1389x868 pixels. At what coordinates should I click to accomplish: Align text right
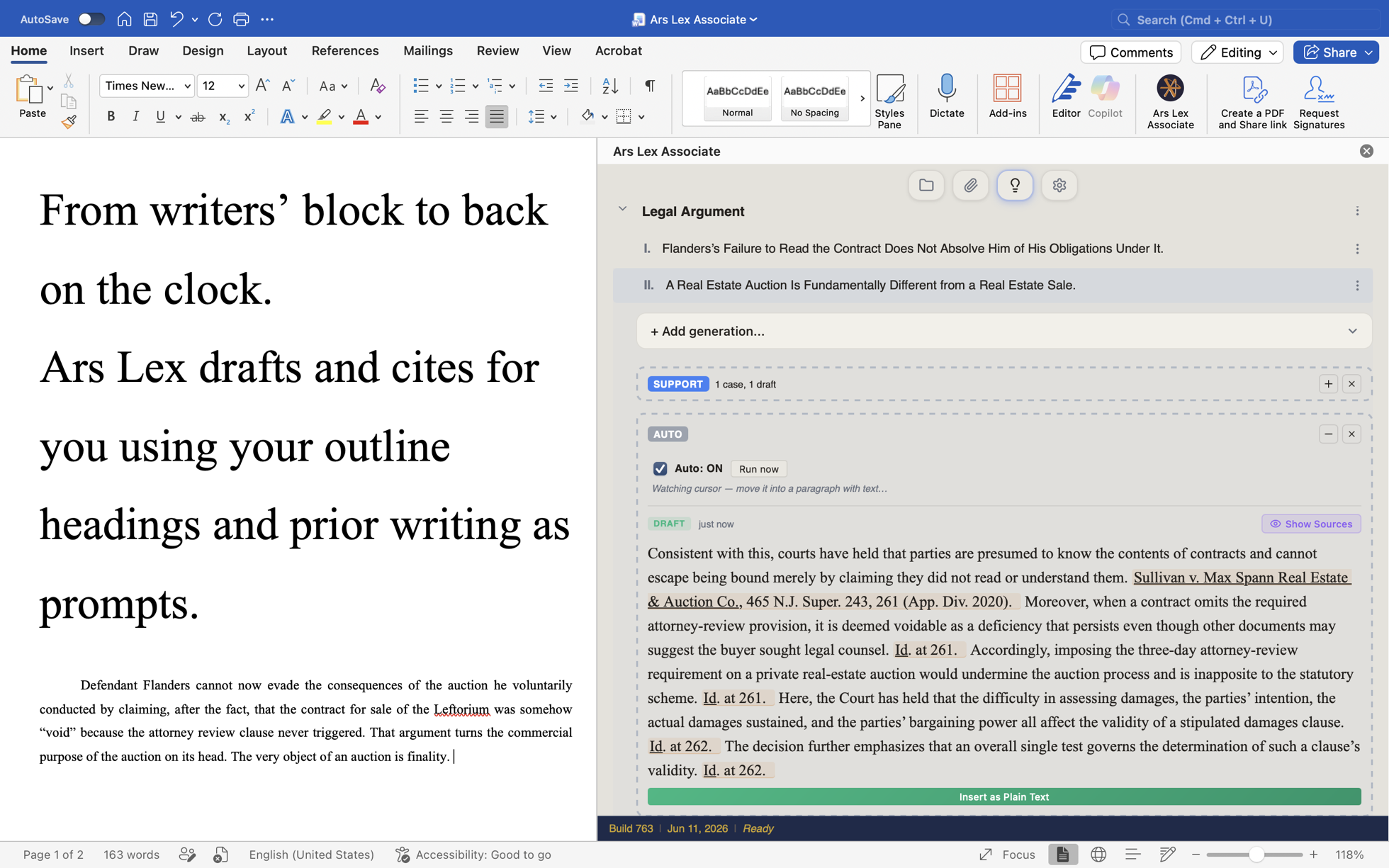click(471, 117)
